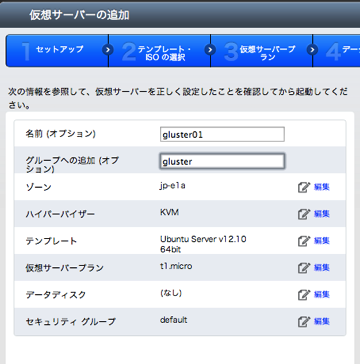Click the 編集 link for ハイパーバイザー
360x364 pixels.
tap(322, 214)
